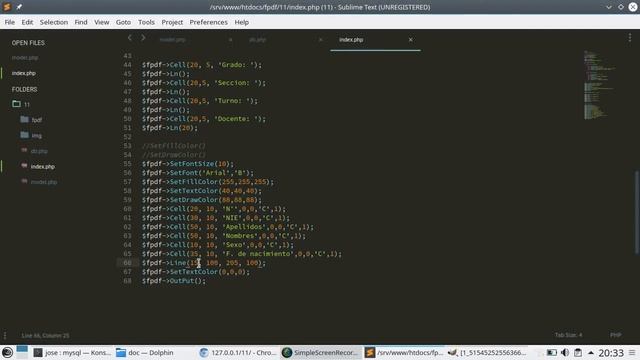Click line number 66 in the gutter
The image size is (640, 360).
click(x=127, y=263)
